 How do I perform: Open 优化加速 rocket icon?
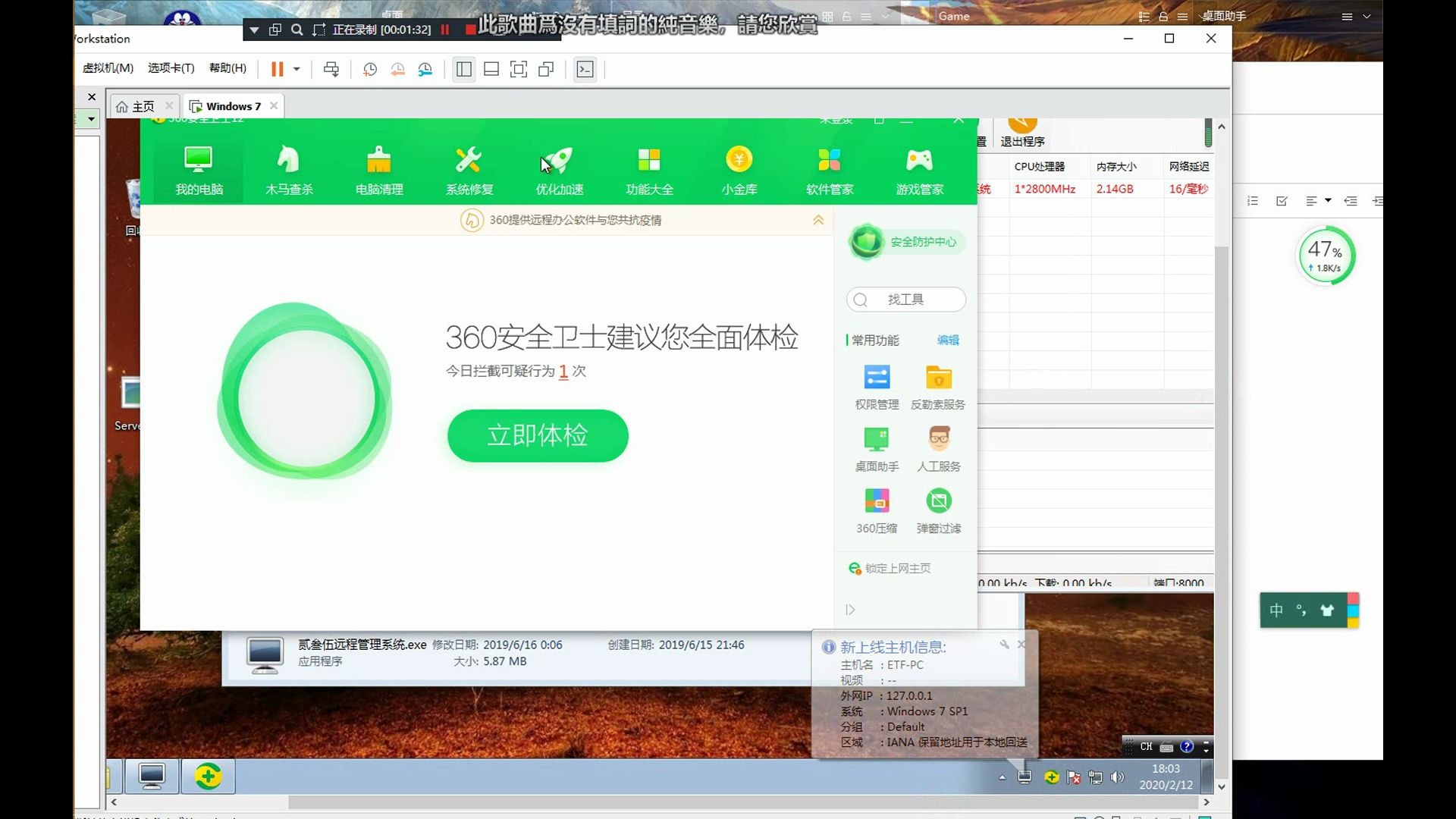pos(560,171)
